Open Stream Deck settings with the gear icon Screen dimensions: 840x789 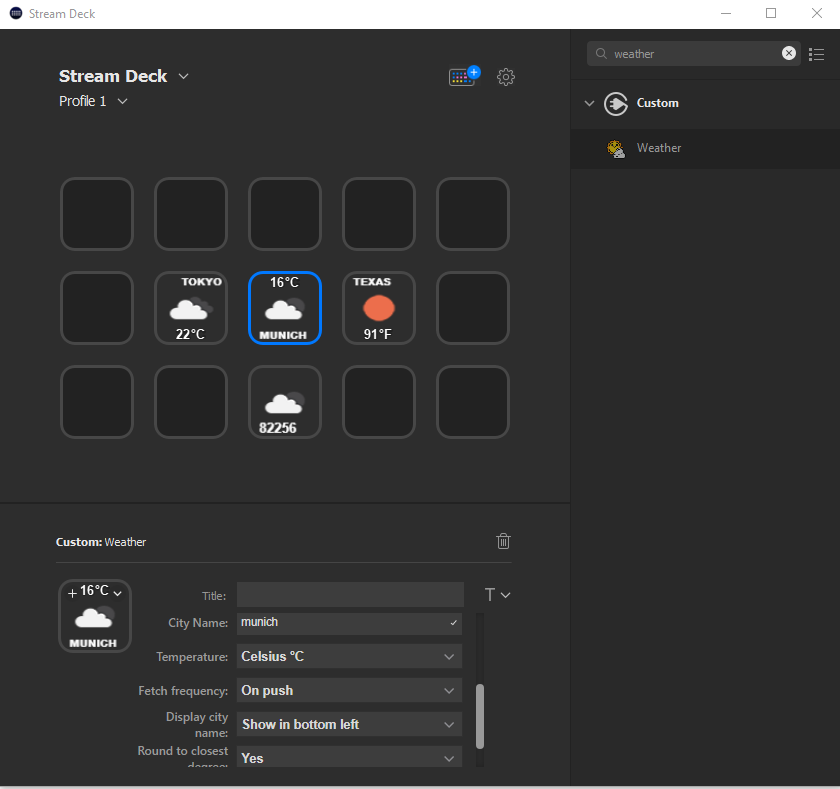[505, 77]
